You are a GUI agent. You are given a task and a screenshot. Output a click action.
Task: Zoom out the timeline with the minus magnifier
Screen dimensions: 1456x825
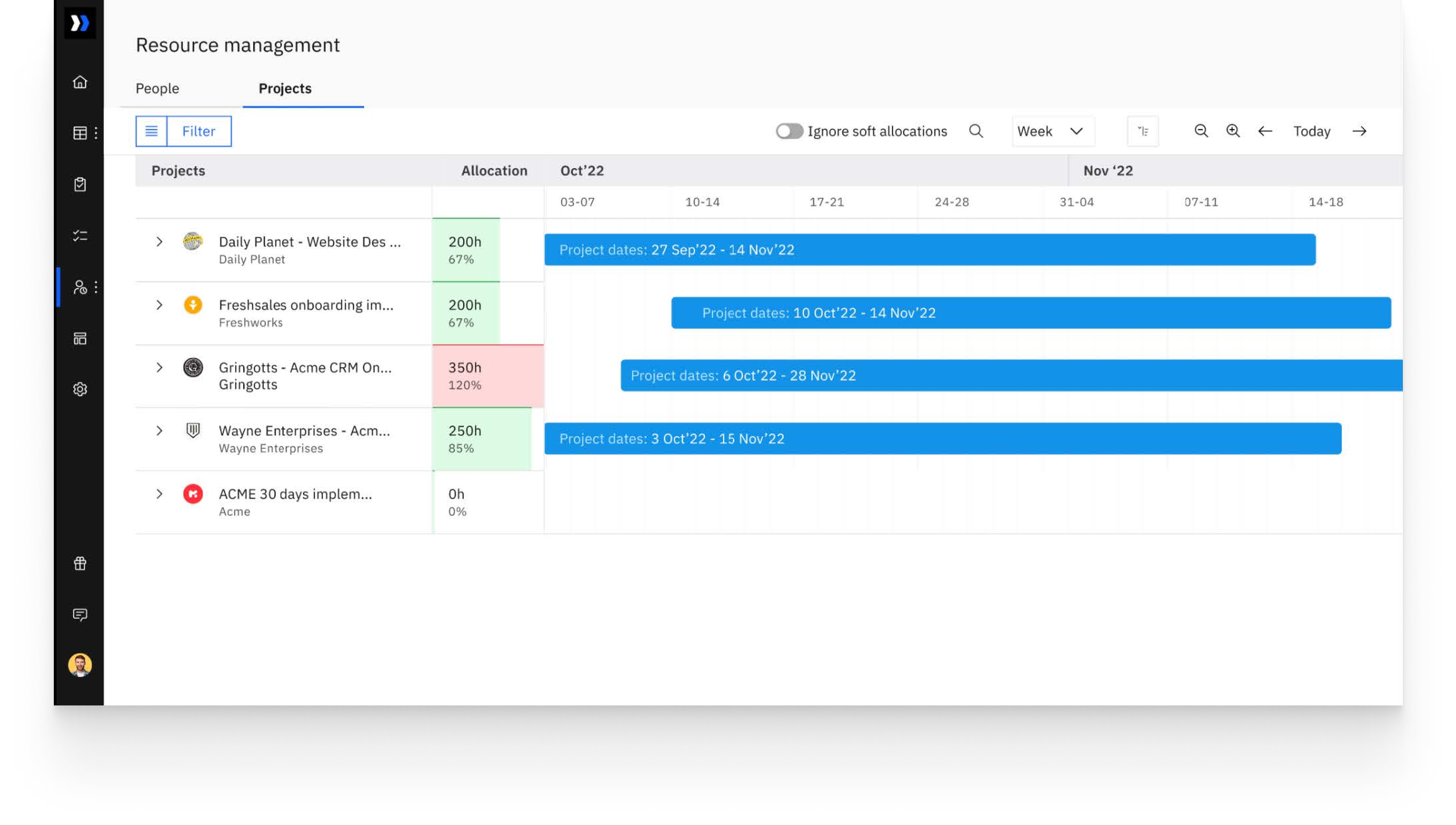point(1200,131)
